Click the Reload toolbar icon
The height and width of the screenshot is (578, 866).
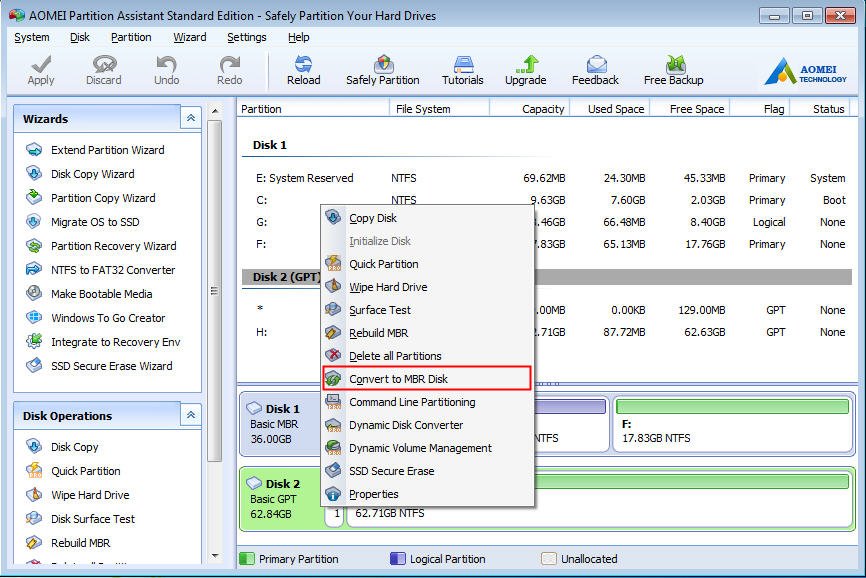(x=303, y=70)
